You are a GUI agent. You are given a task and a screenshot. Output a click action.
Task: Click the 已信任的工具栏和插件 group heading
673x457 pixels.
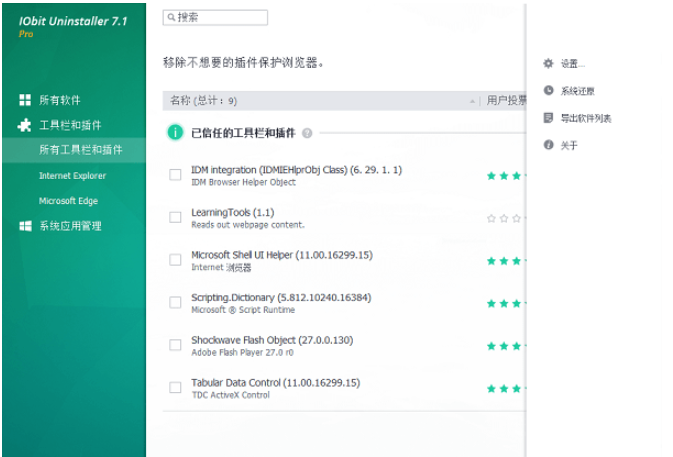(243, 133)
